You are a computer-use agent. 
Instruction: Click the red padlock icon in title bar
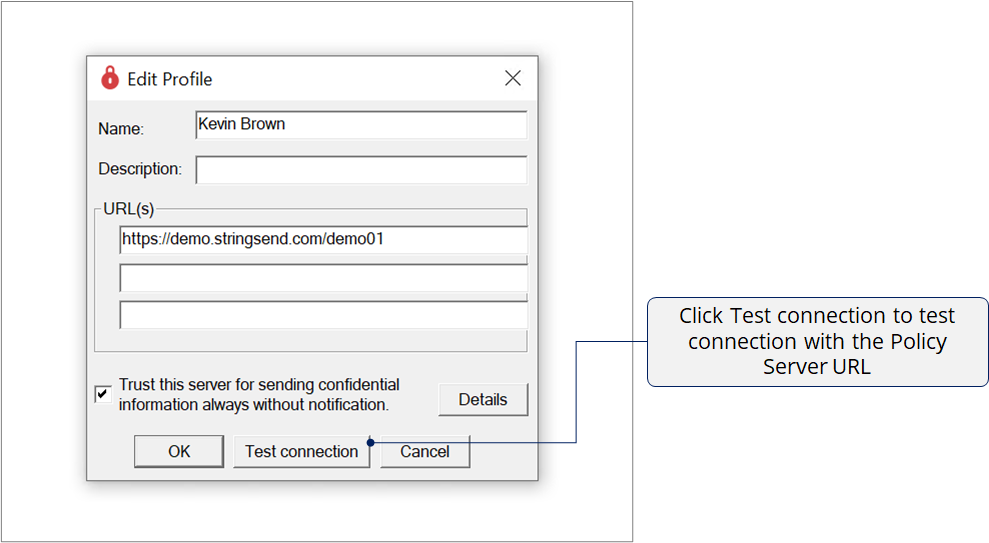(x=110, y=78)
